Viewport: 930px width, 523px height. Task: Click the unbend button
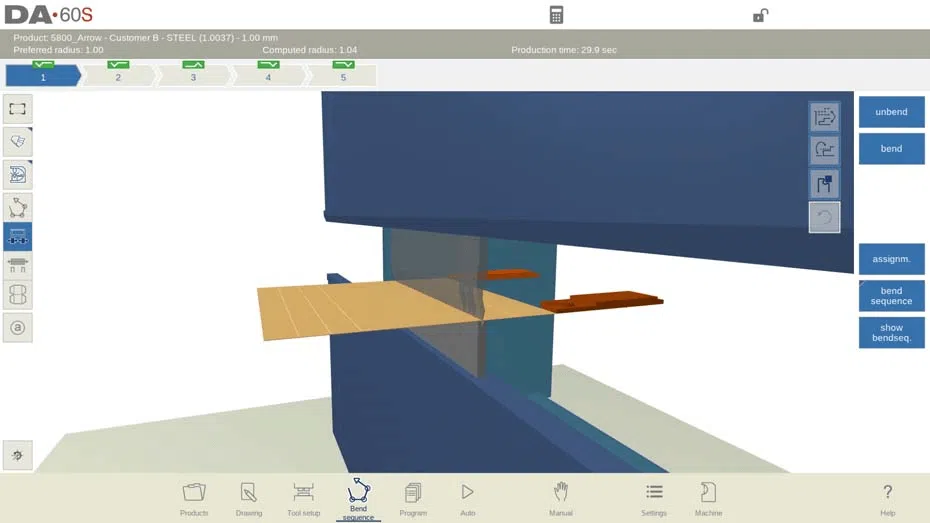tap(891, 112)
